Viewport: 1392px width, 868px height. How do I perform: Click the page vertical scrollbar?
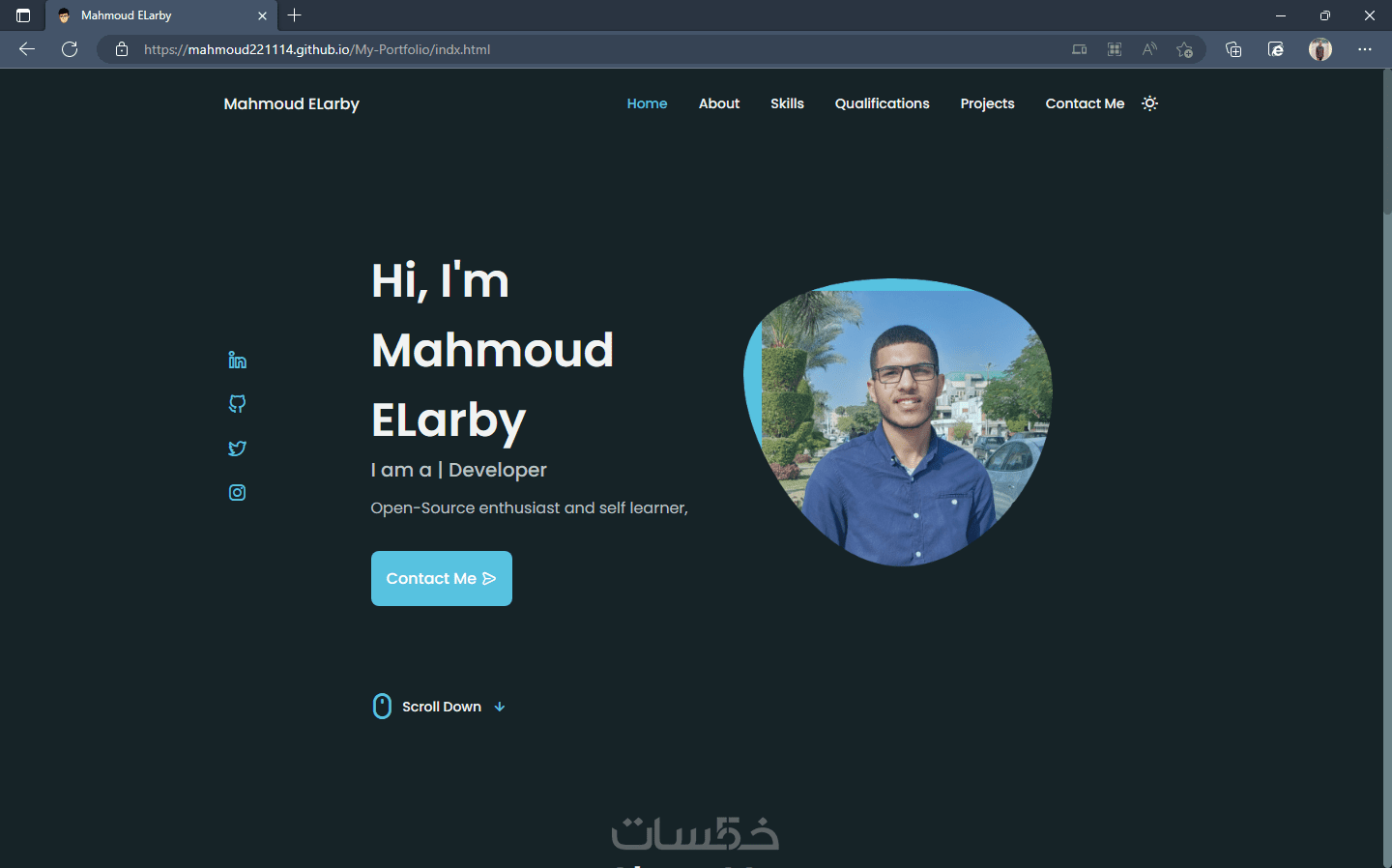click(1386, 468)
